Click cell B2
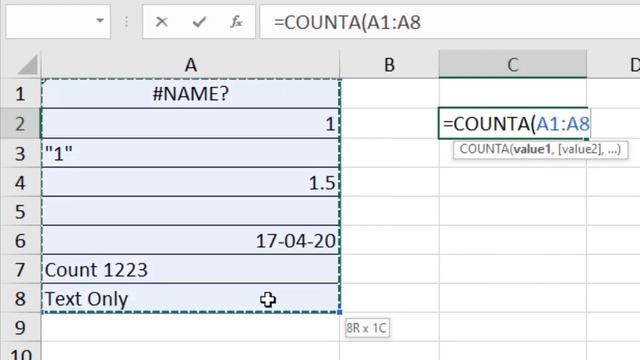This screenshot has height=360, width=640. 389,124
